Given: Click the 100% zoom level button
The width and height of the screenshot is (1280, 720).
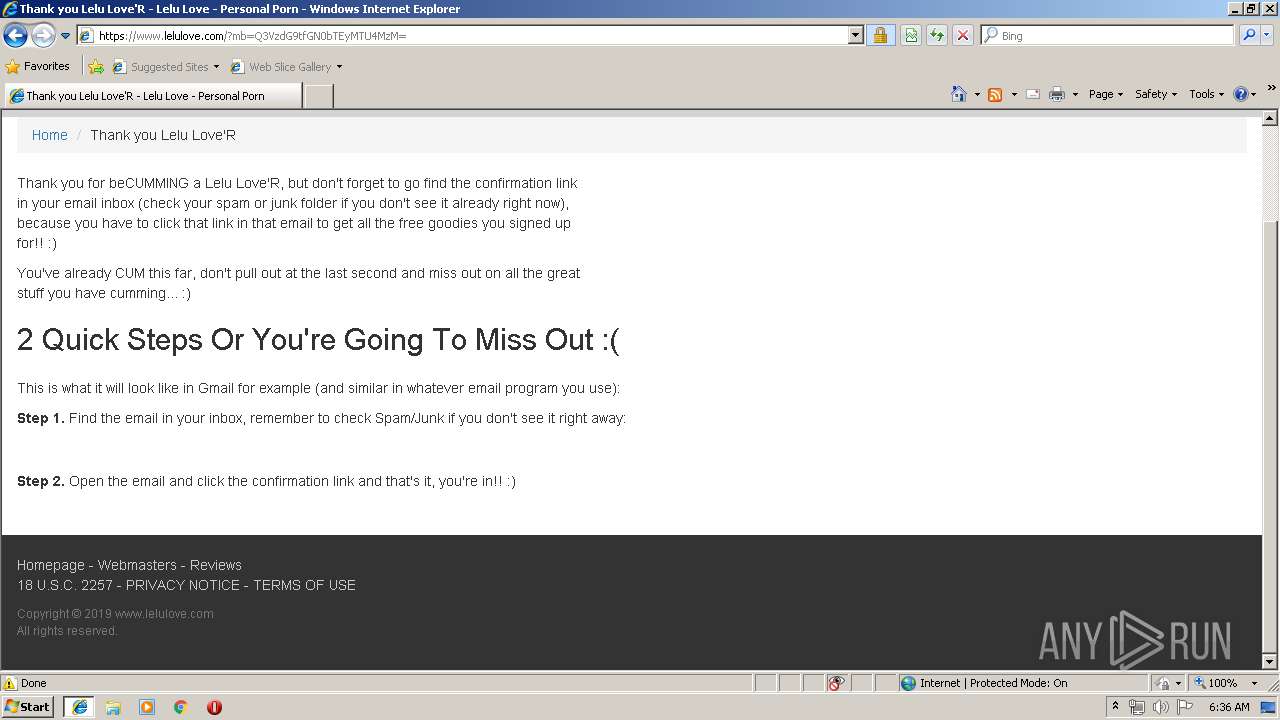Looking at the screenshot, I should point(1215,683).
